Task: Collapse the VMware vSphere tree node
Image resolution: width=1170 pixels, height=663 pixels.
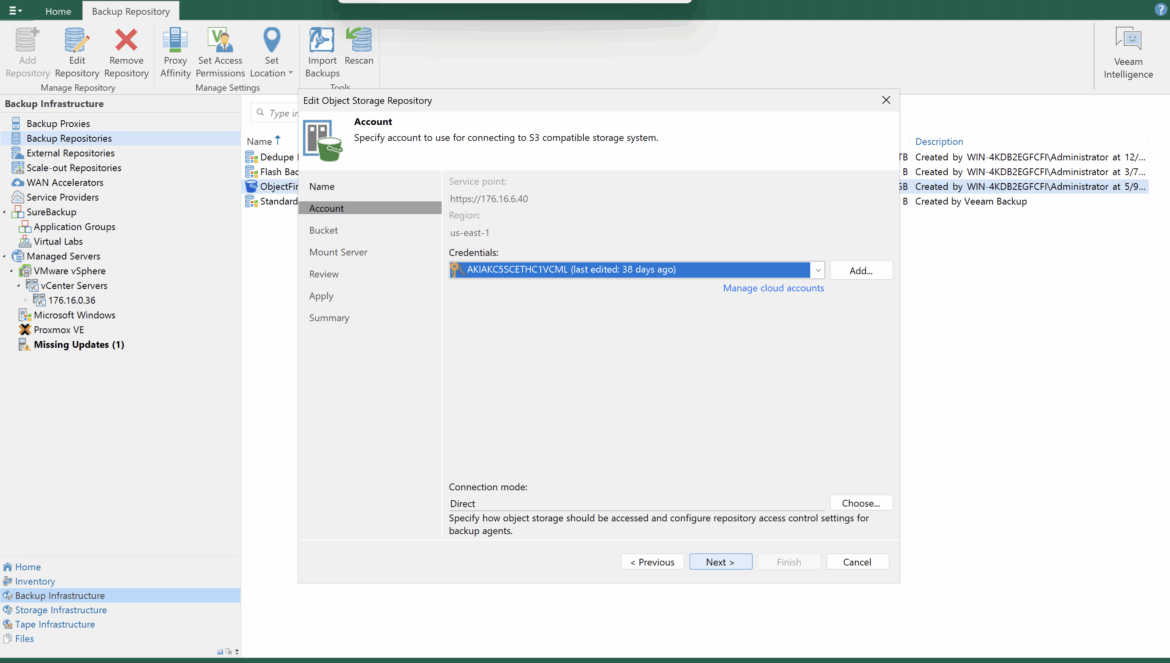Action: click(12, 271)
